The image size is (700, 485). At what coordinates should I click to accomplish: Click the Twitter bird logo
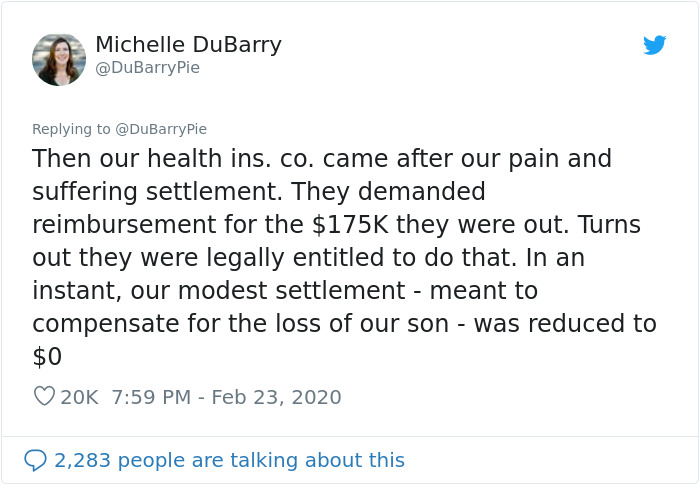click(x=654, y=45)
